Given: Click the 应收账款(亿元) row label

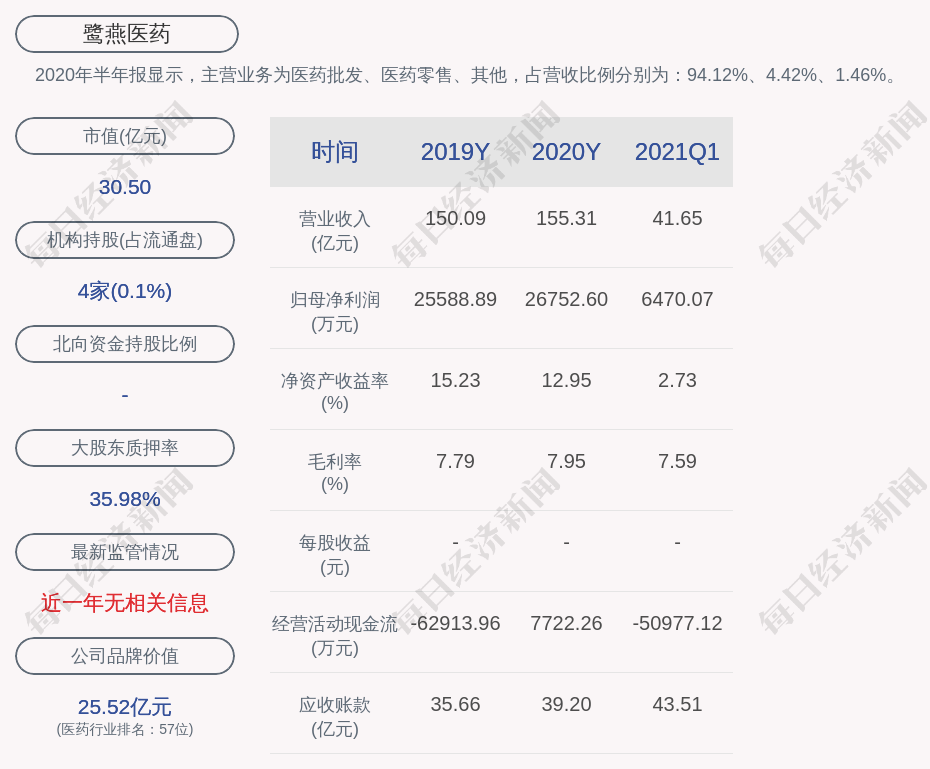Looking at the screenshot, I should click(335, 717).
